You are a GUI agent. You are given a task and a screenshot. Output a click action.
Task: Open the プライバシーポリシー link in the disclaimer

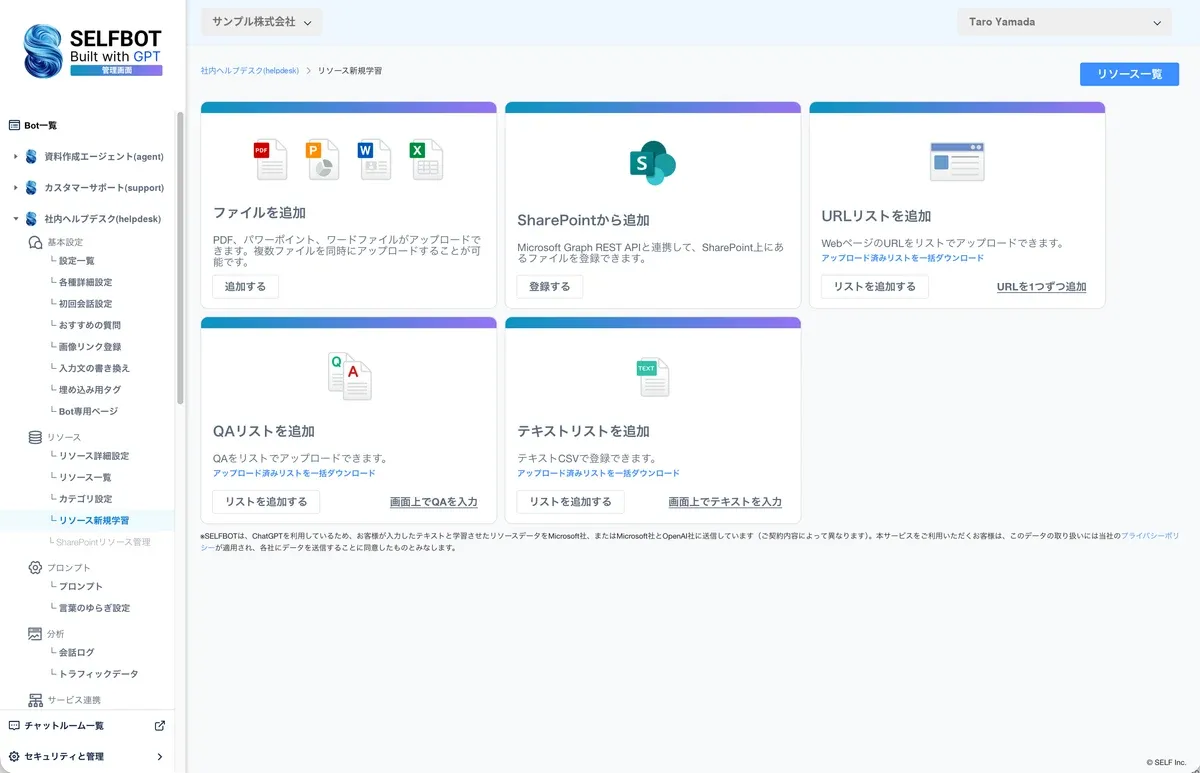tap(1150, 536)
